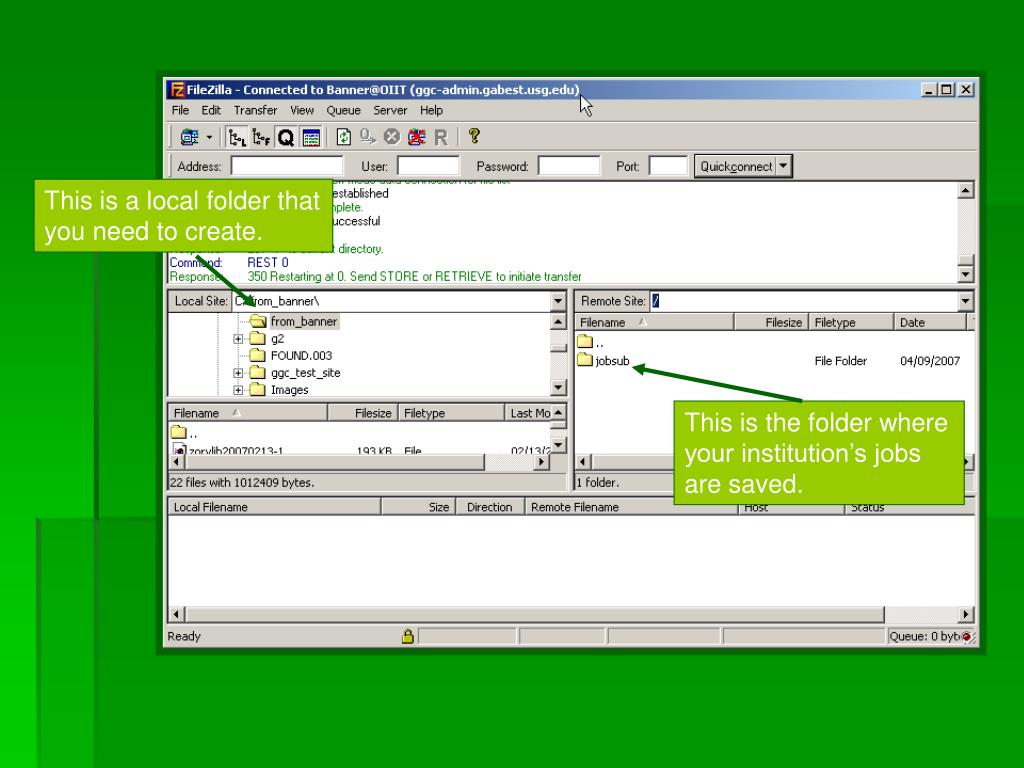Open the View menu
Image resolution: width=1024 pixels, height=768 pixels.
click(x=302, y=110)
